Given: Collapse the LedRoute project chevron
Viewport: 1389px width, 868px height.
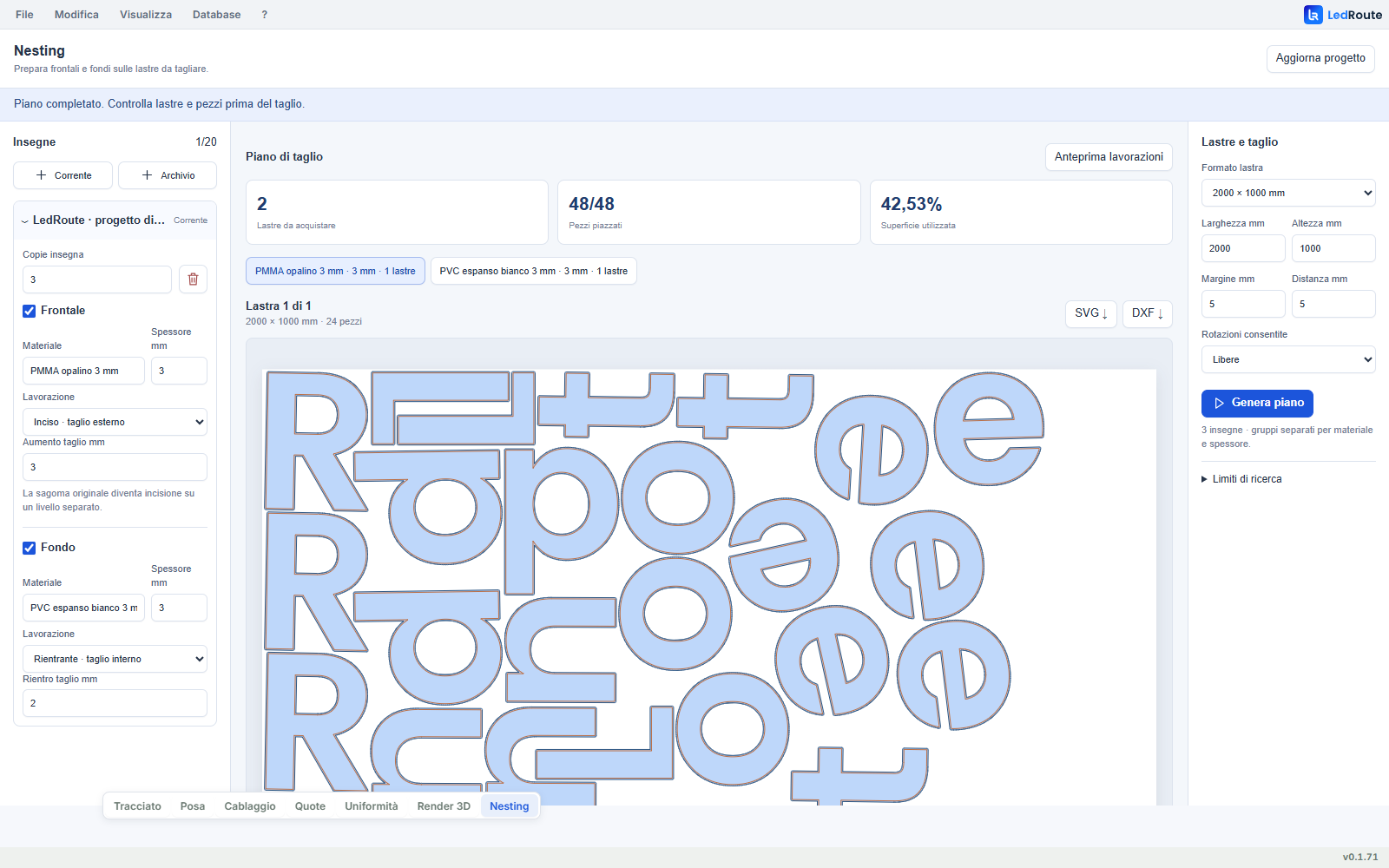Looking at the screenshot, I should tap(24, 221).
